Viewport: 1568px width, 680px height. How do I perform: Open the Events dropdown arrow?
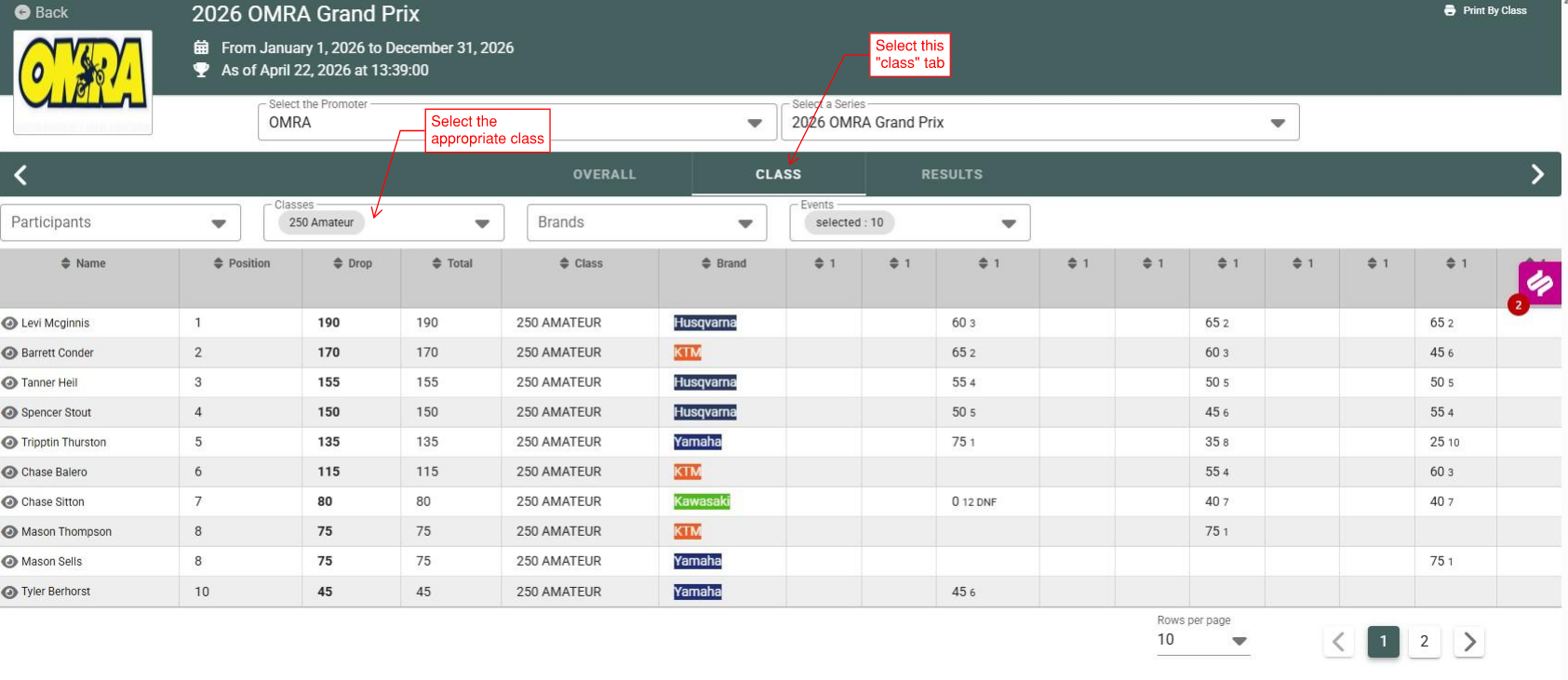(x=1009, y=223)
